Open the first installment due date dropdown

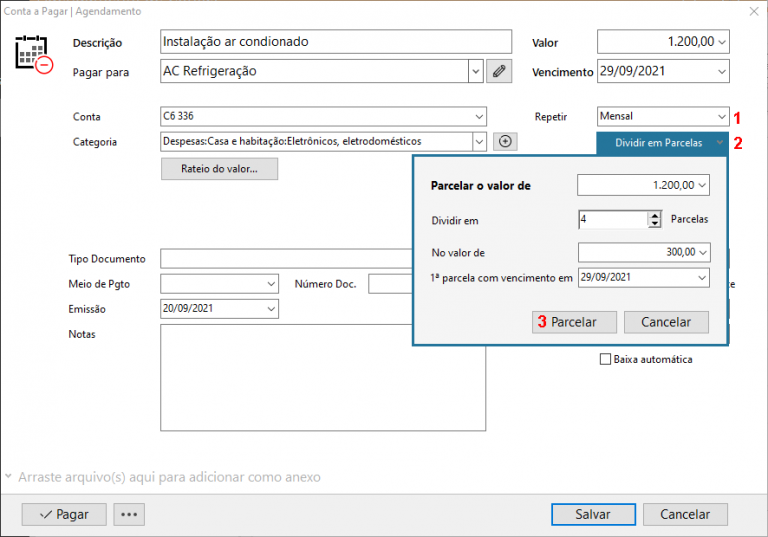coord(701,277)
